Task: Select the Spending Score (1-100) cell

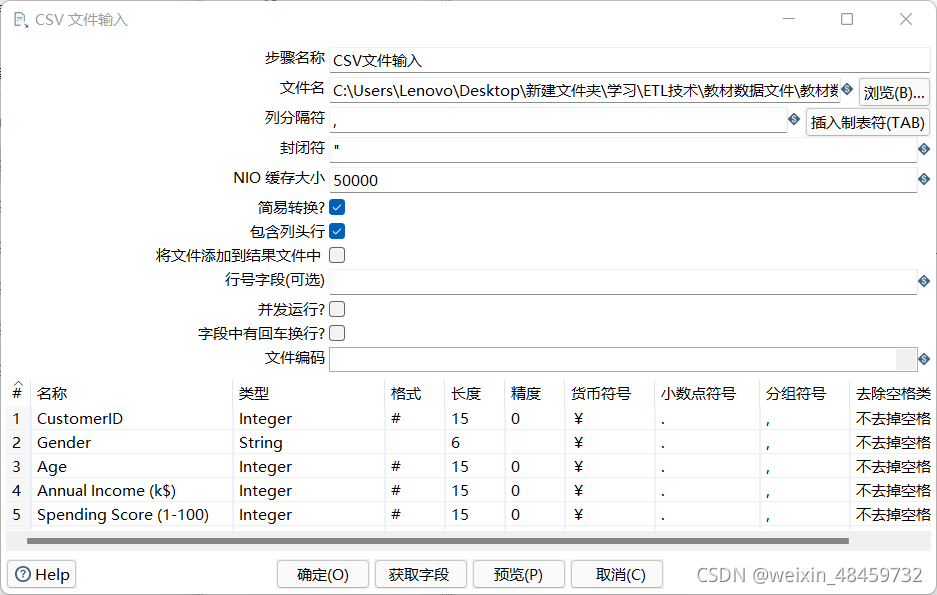Action: (x=131, y=514)
